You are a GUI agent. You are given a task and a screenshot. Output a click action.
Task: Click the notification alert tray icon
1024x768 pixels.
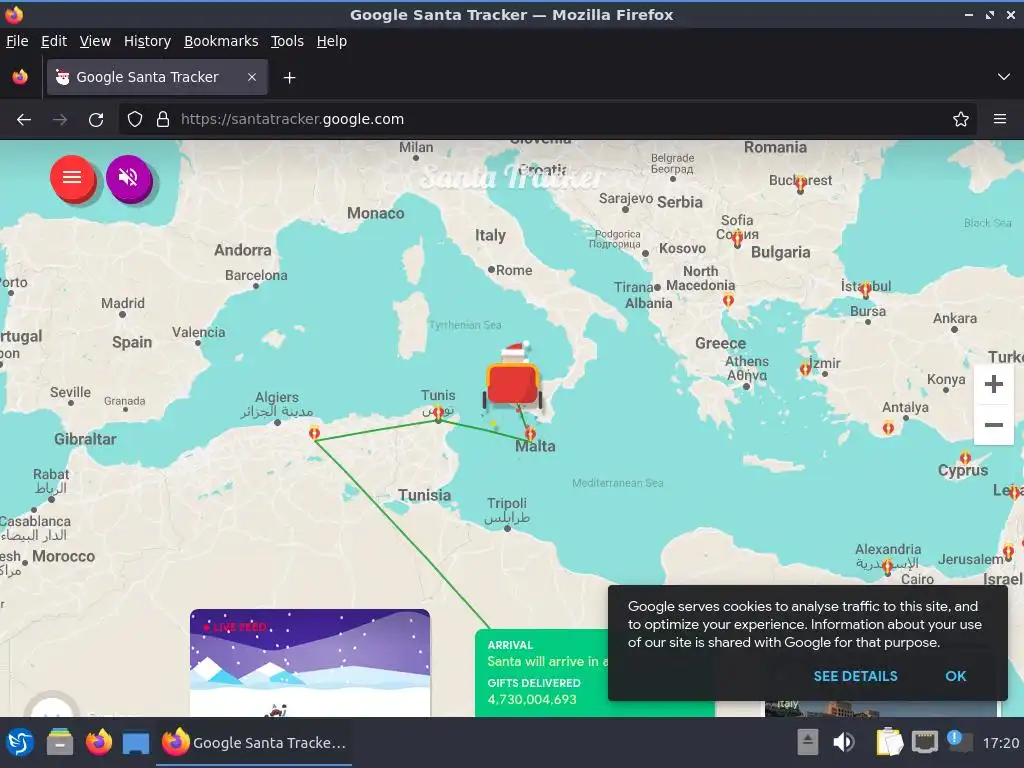point(959,741)
